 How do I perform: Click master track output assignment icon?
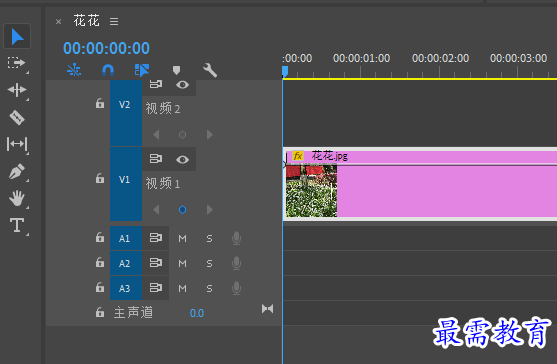(x=267, y=309)
